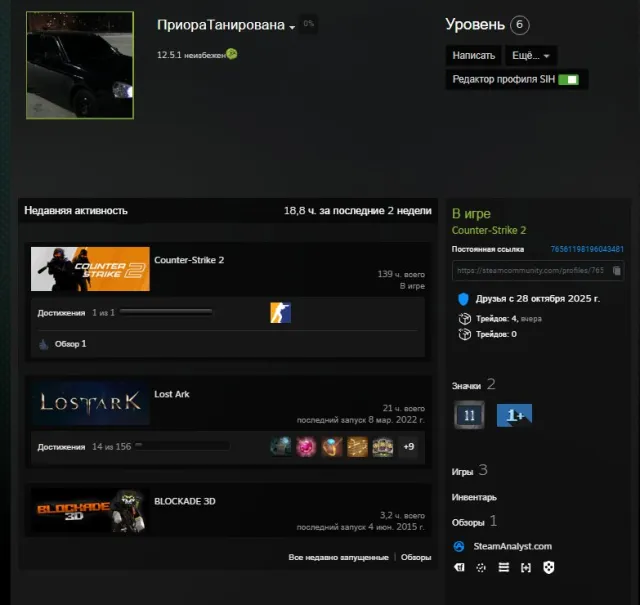Image resolution: width=640 pixels, height=605 pixels.
Task: Open the Counter-Strike 2 title link in recent activity
Action: (x=189, y=260)
